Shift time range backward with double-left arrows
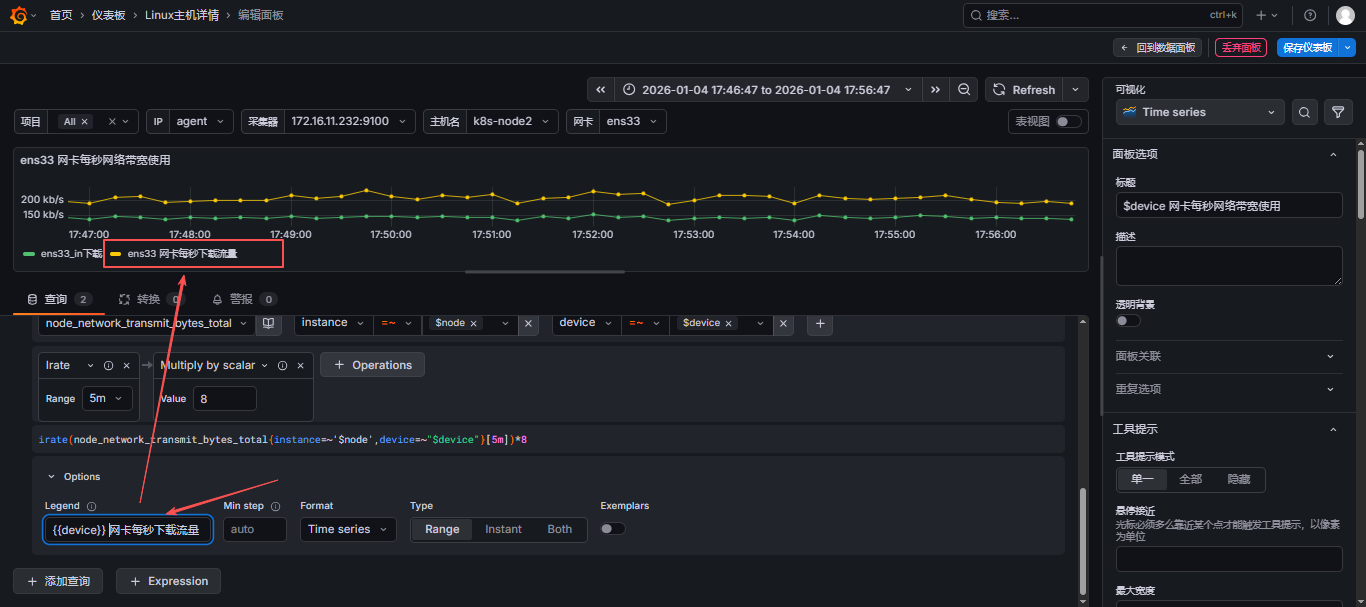The image size is (1366, 607). (x=601, y=90)
